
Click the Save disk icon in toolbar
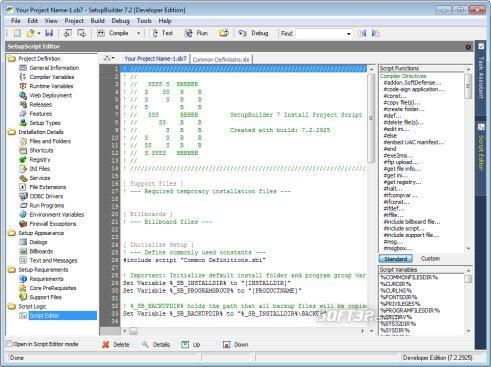tap(49, 33)
